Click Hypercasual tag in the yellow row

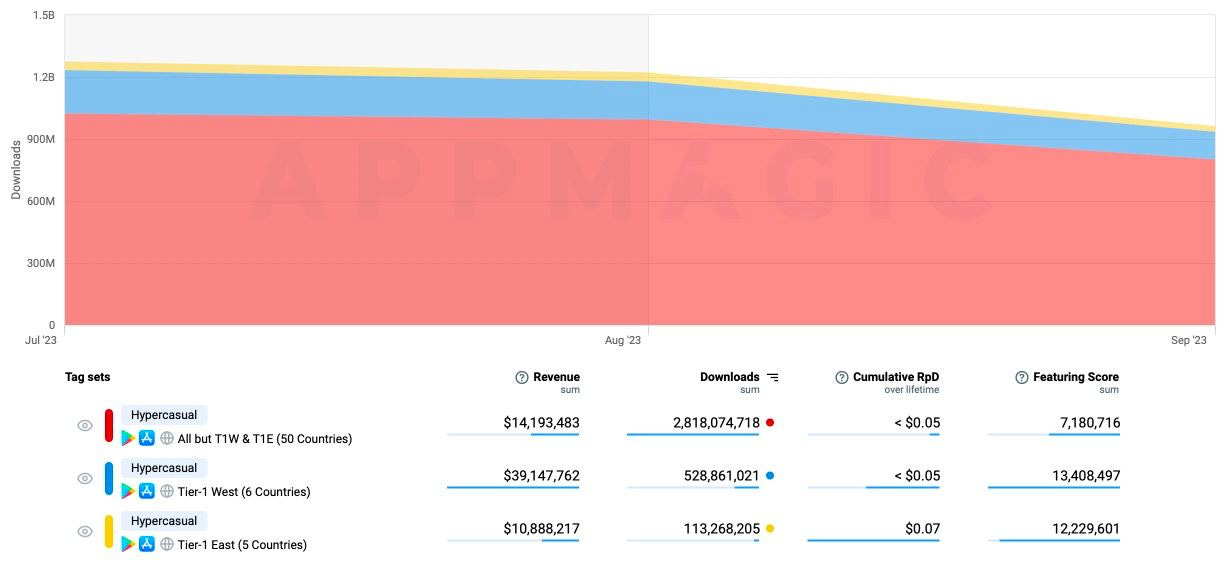pos(164,521)
